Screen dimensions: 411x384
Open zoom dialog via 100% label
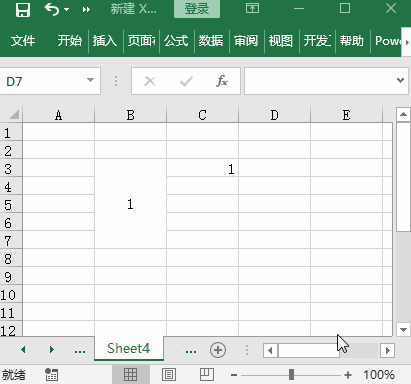pyautogui.click(x=379, y=375)
